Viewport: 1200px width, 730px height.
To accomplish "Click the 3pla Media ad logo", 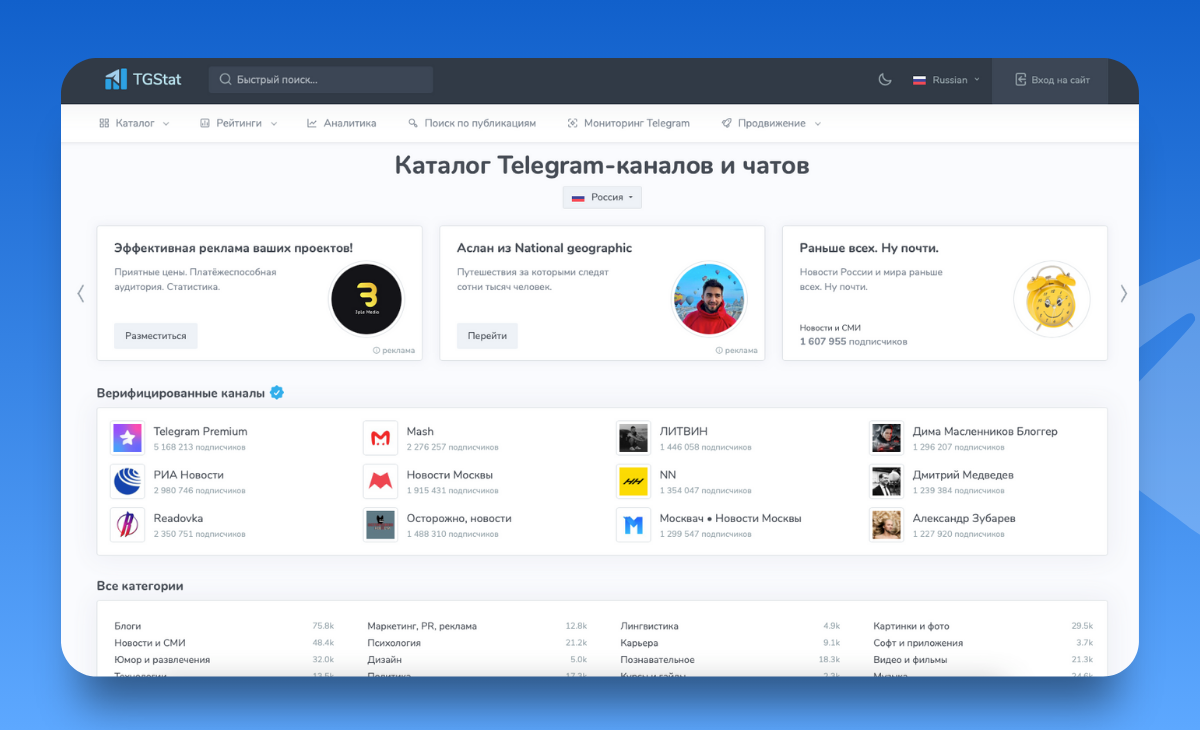I will (x=366, y=299).
